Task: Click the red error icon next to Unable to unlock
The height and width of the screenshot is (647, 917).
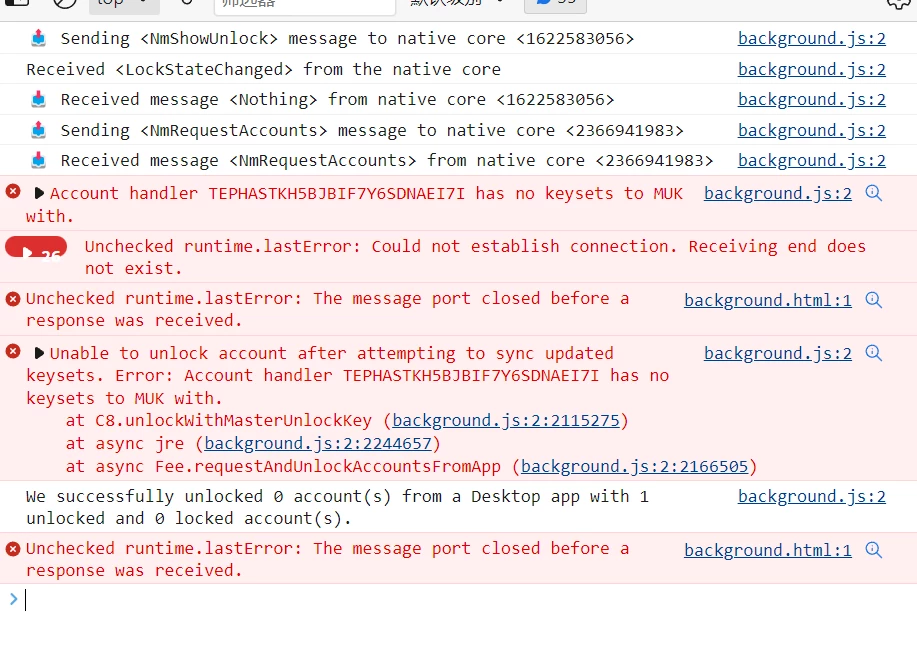Action: point(13,352)
